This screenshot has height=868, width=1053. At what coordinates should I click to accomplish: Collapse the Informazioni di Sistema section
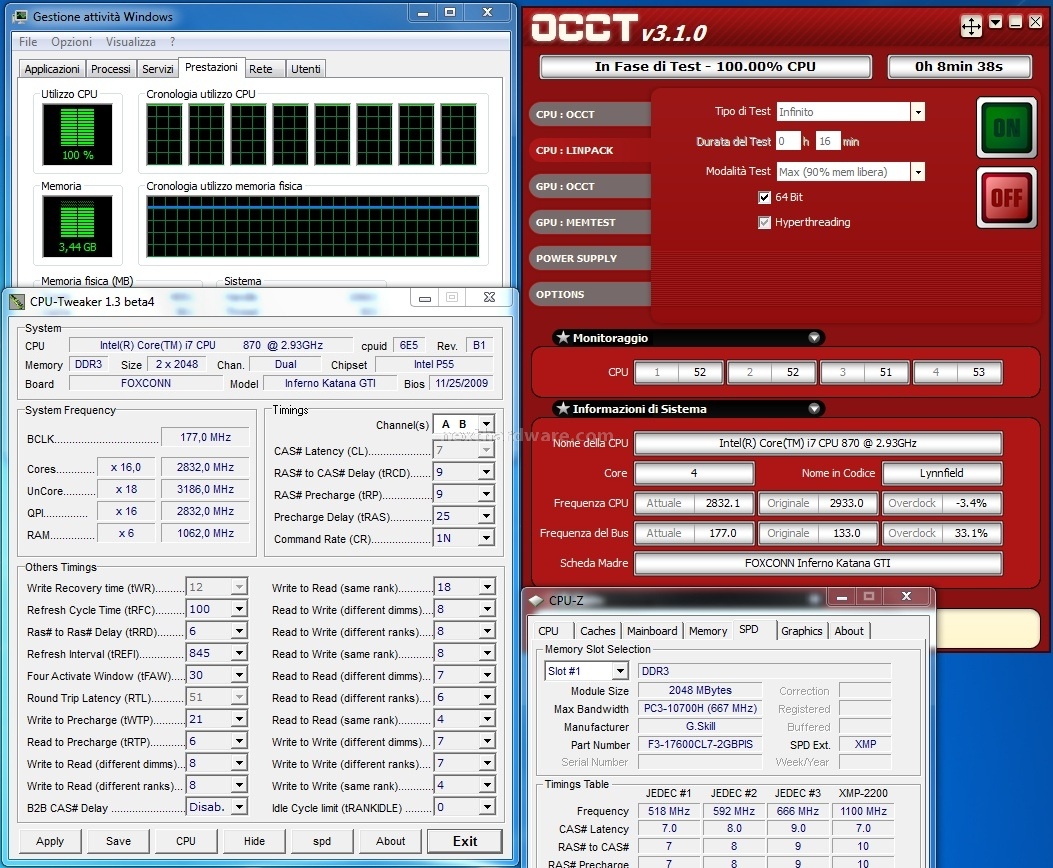click(814, 408)
